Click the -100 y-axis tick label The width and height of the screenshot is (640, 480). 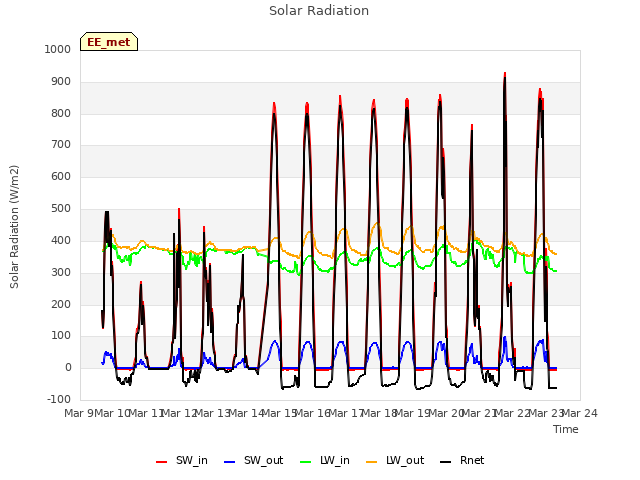pos(59,399)
